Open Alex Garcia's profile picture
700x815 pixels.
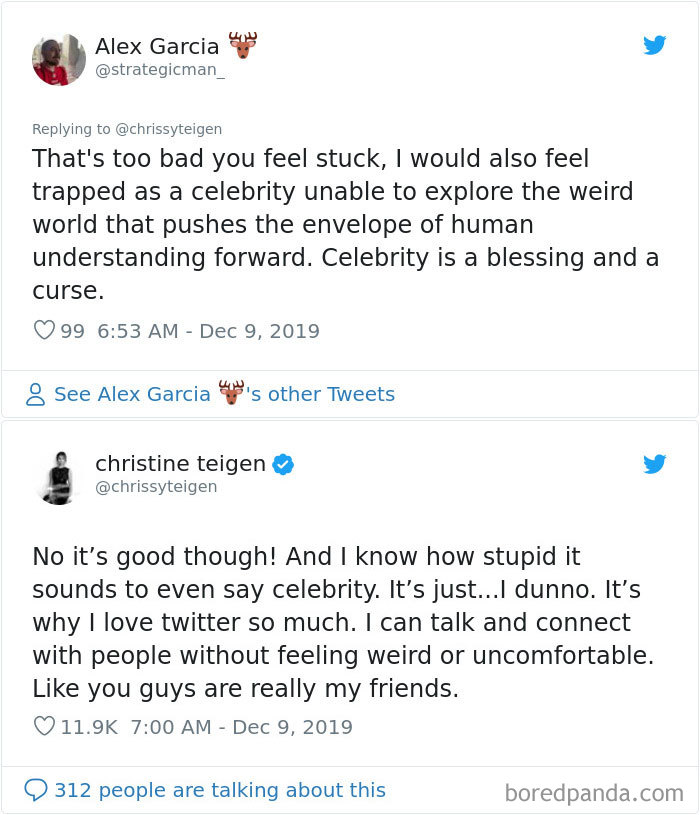tap(59, 60)
